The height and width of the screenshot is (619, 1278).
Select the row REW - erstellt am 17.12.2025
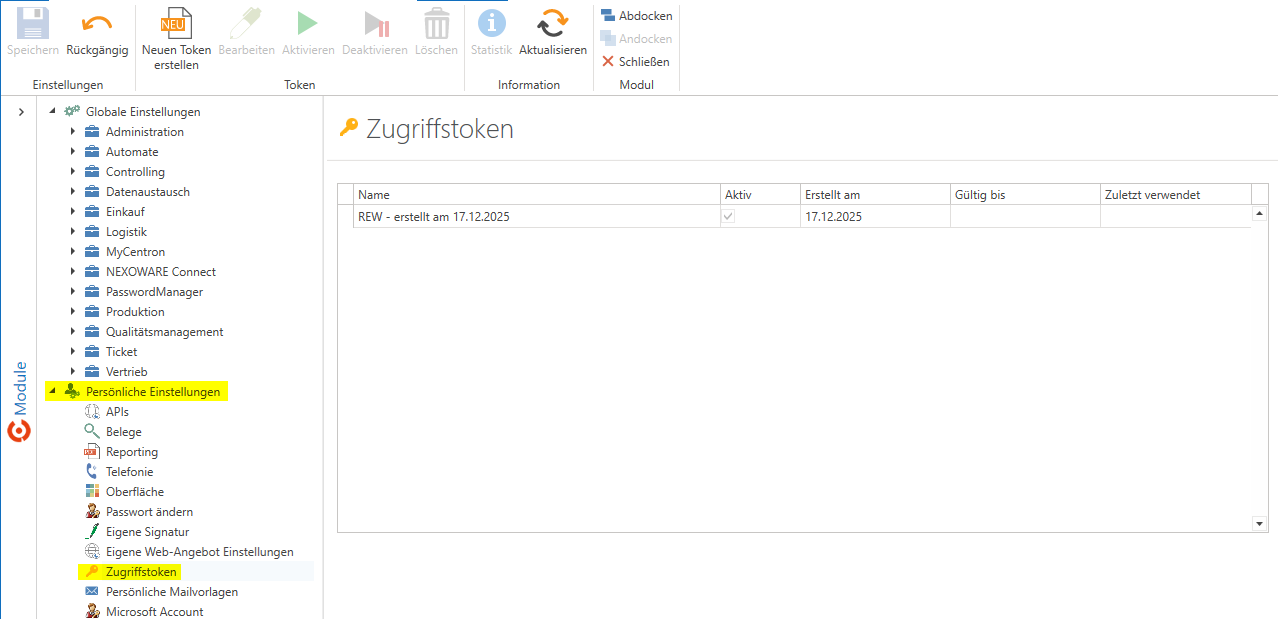click(x=795, y=216)
